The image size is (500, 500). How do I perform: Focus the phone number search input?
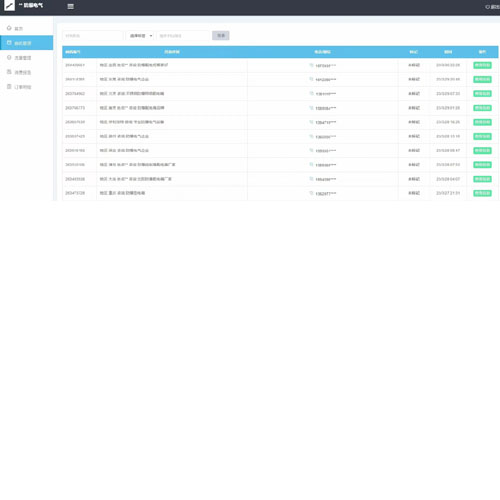[x=183, y=36]
